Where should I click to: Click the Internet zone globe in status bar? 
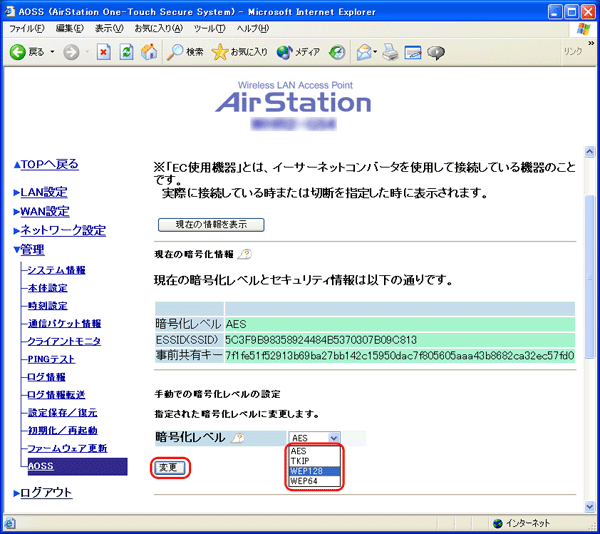(x=497, y=523)
